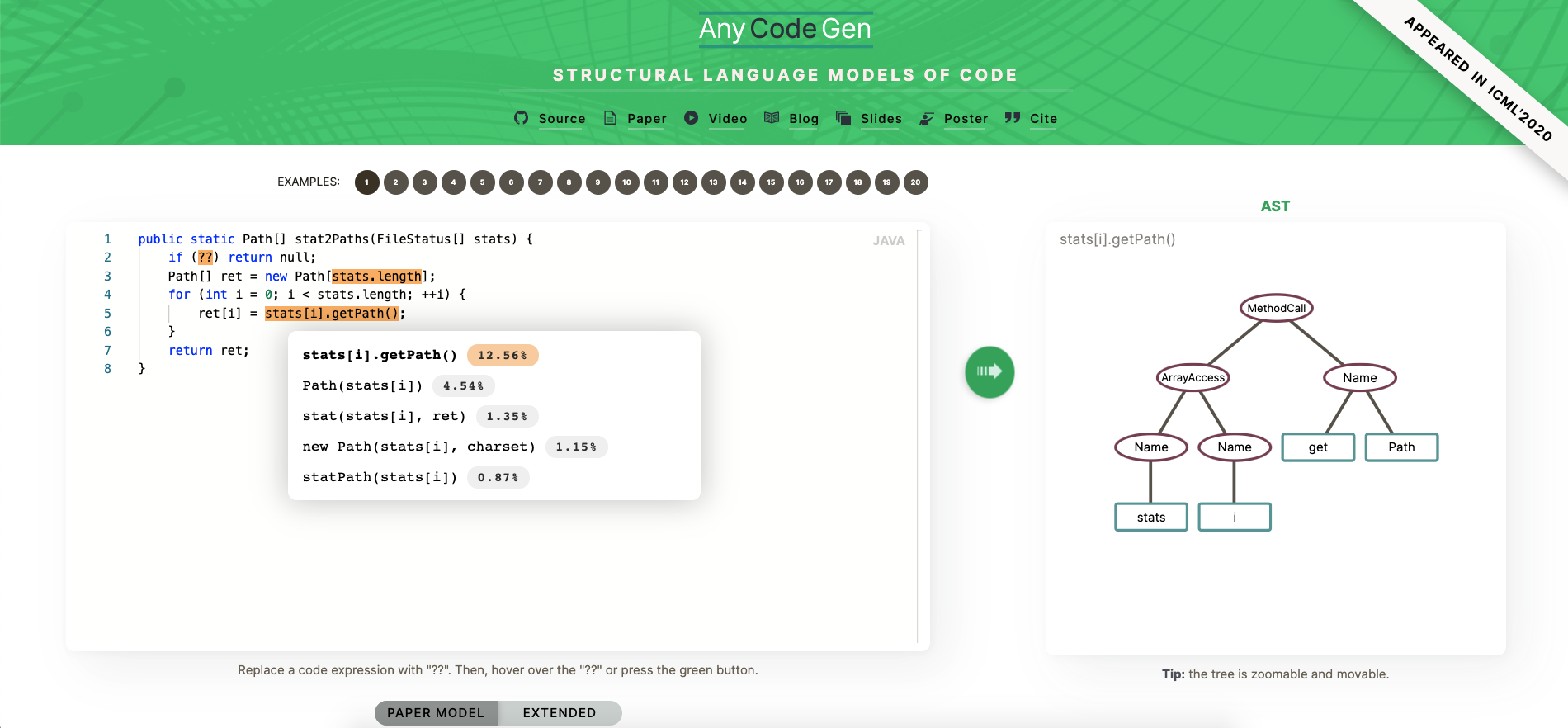Click the Slides icon
The width and height of the screenshot is (1568, 728).
(x=843, y=118)
